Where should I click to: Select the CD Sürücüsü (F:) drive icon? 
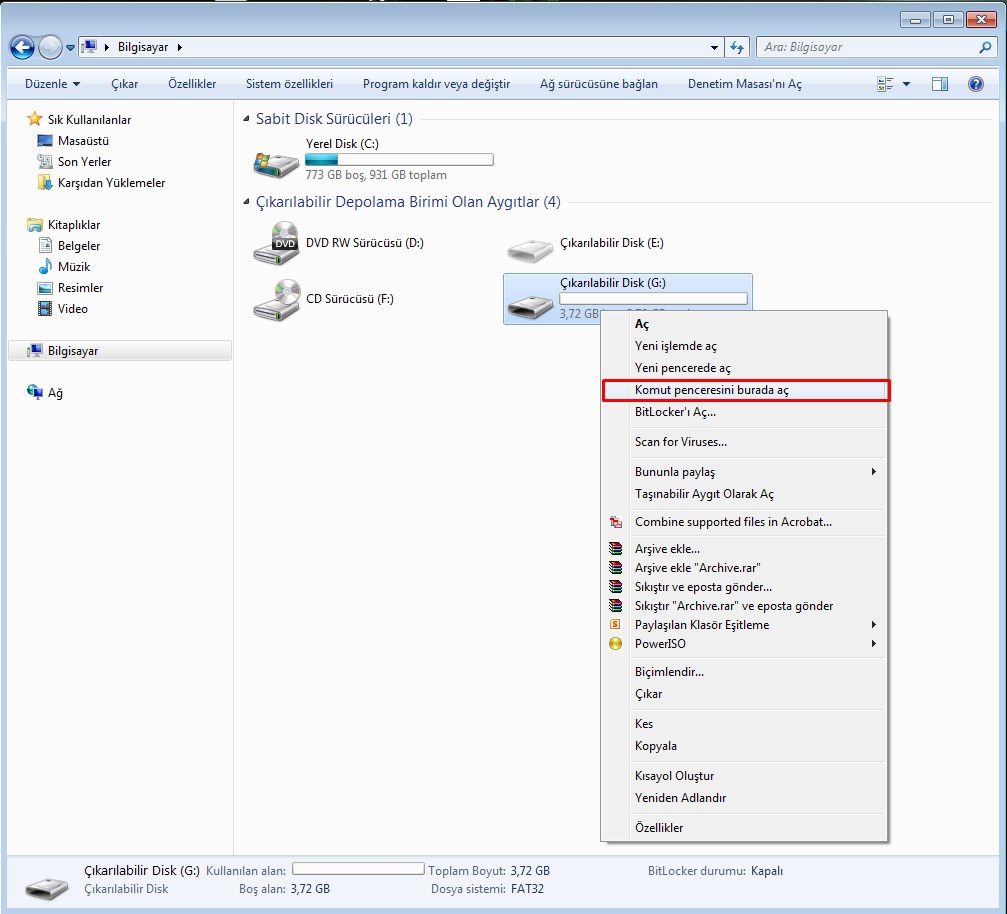click(x=275, y=299)
